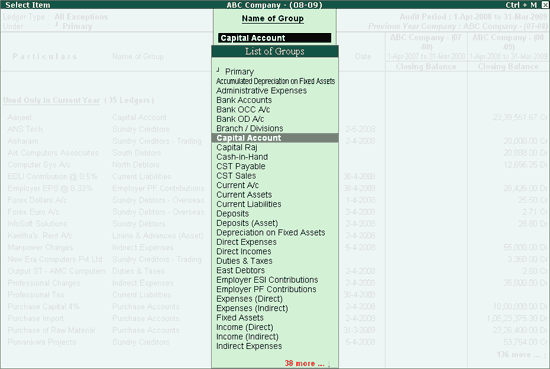This screenshot has height=369, width=550.
Task: Open the Used Only in Current Year heading
Action: 52,100
